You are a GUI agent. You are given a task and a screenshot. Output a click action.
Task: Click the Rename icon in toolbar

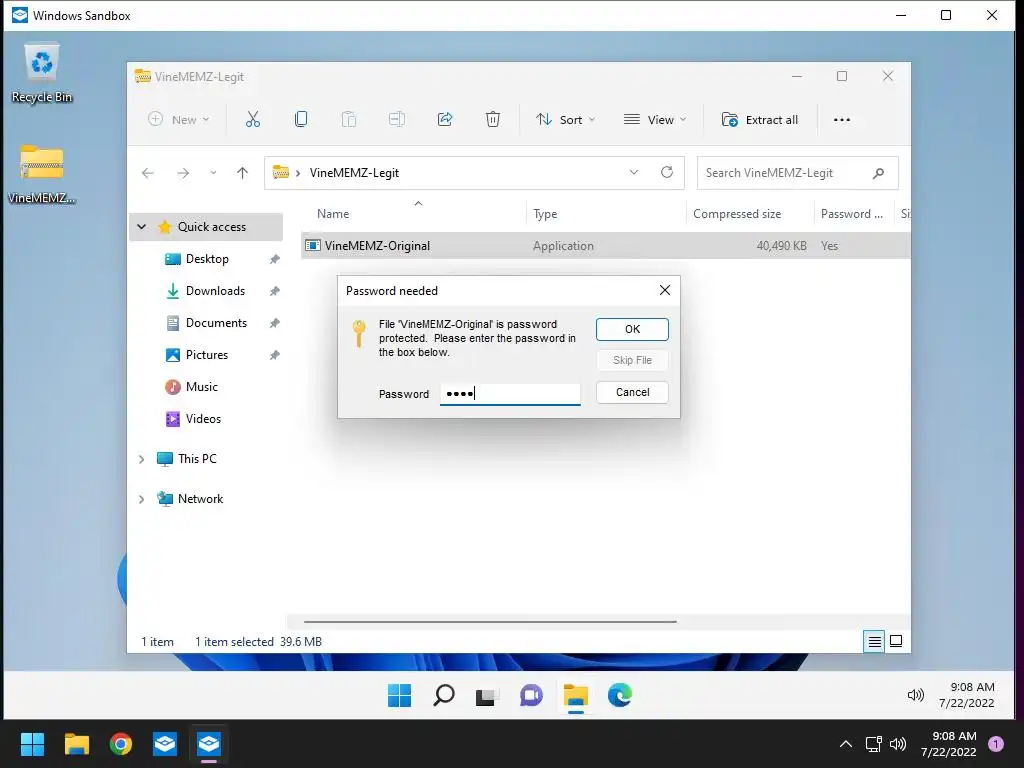click(396, 120)
